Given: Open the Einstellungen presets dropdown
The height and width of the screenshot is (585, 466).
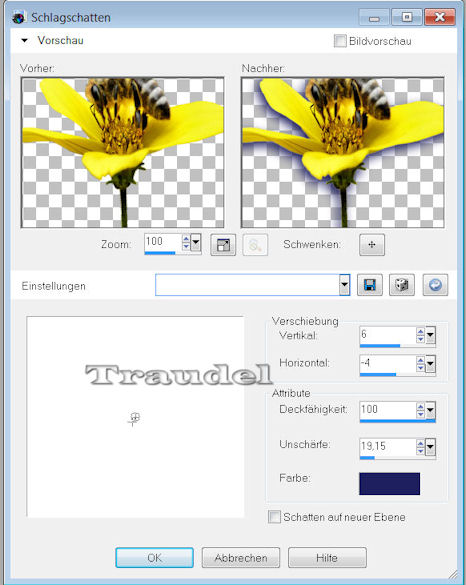Looking at the screenshot, I should (x=344, y=285).
